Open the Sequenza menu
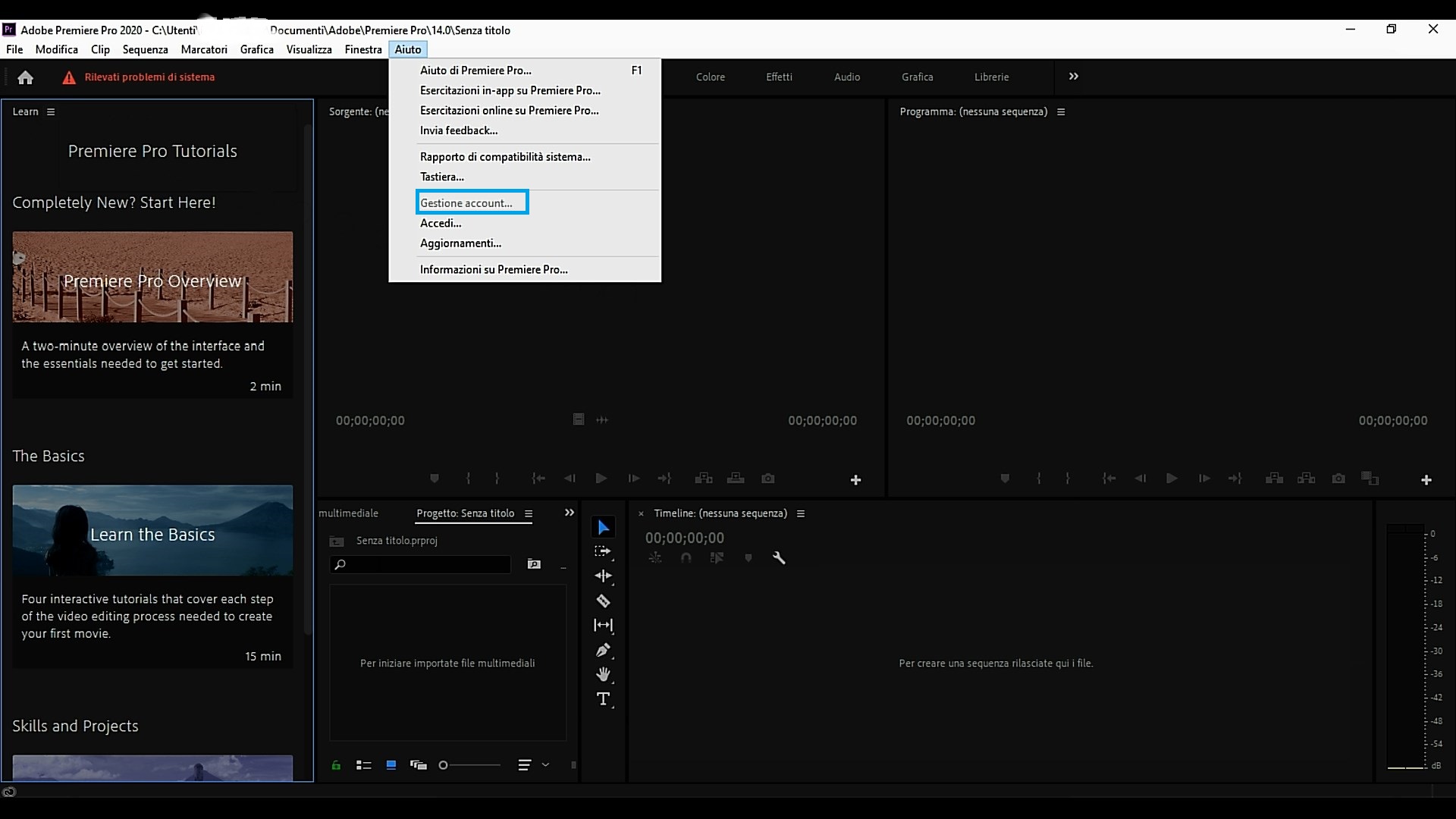1456x819 pixels. click(x=145, y=49)
